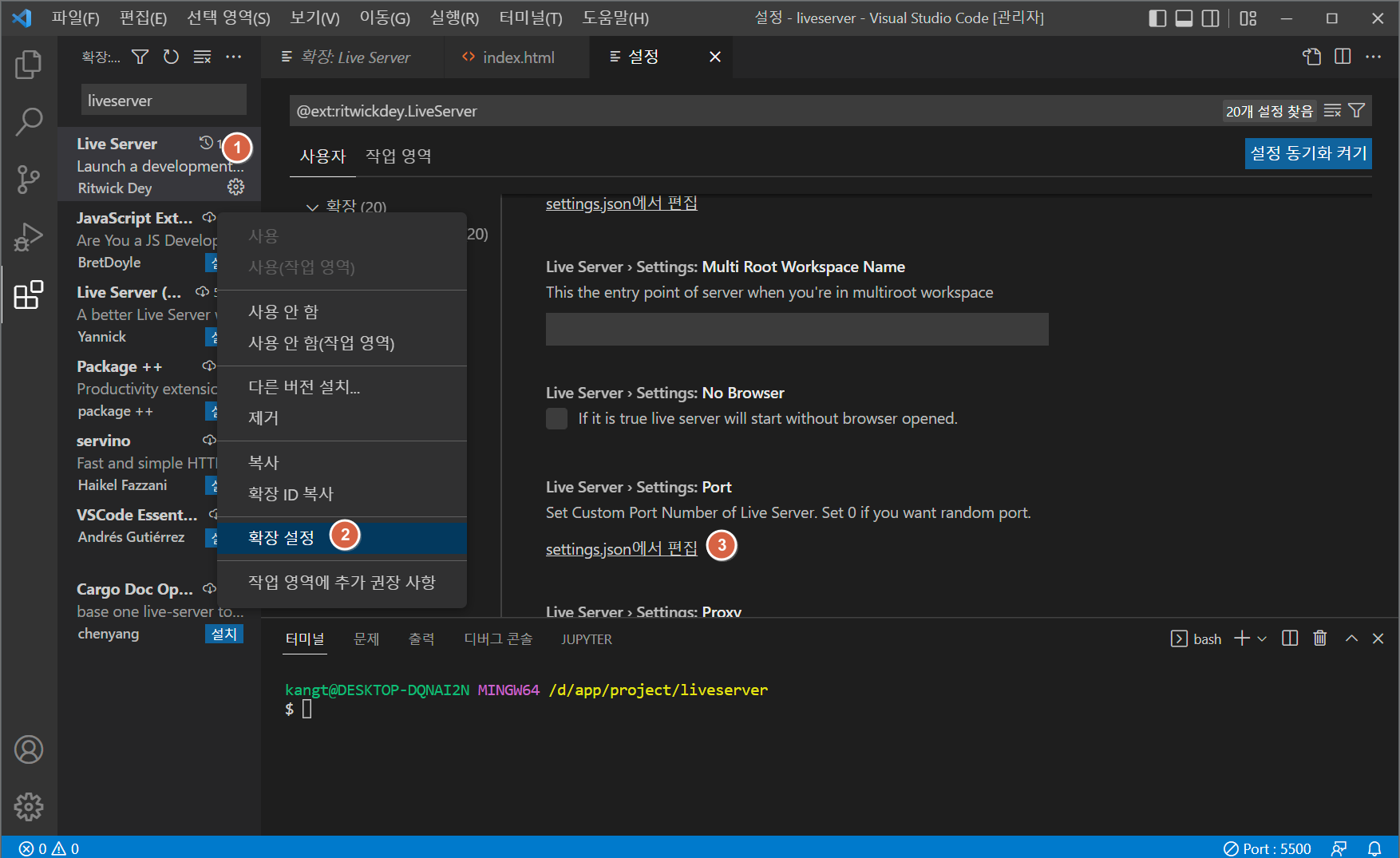The height and width of the screenshot is (858, 1400).
Task: Refresh the extensions list
Action: tap(171, 57)
